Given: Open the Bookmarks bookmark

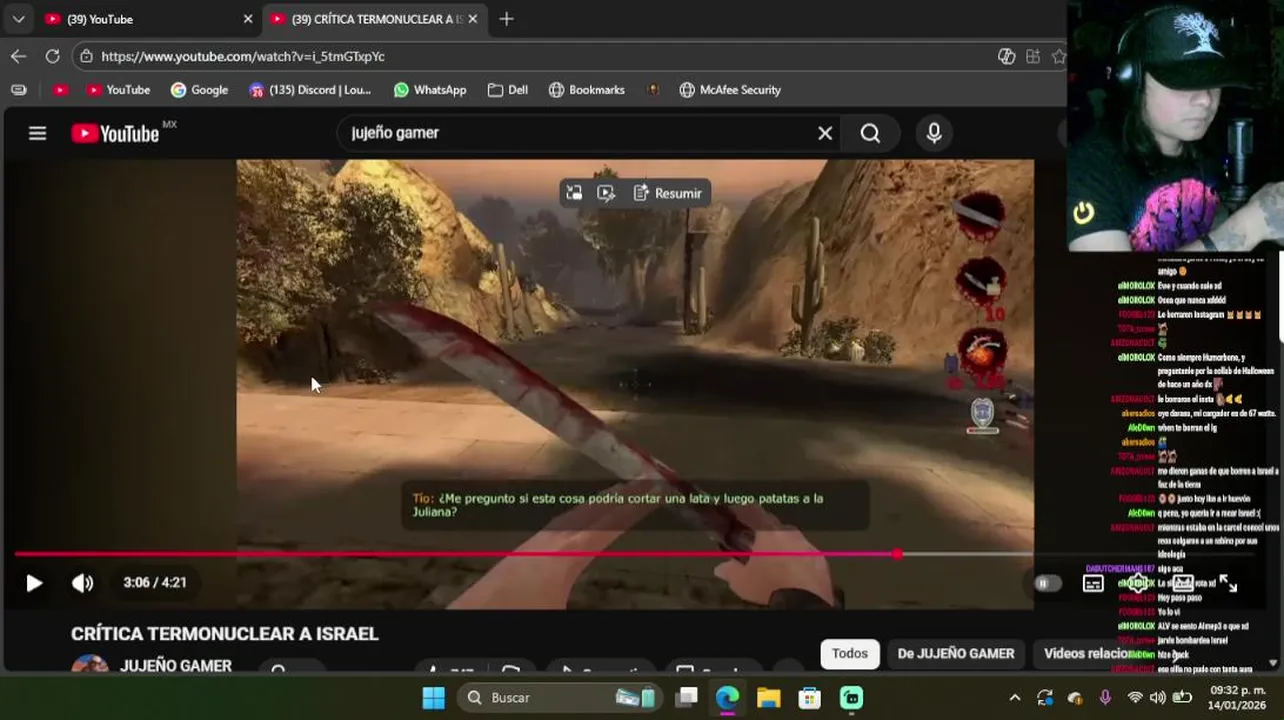Looking at the screenshot, I should point(587,90).
